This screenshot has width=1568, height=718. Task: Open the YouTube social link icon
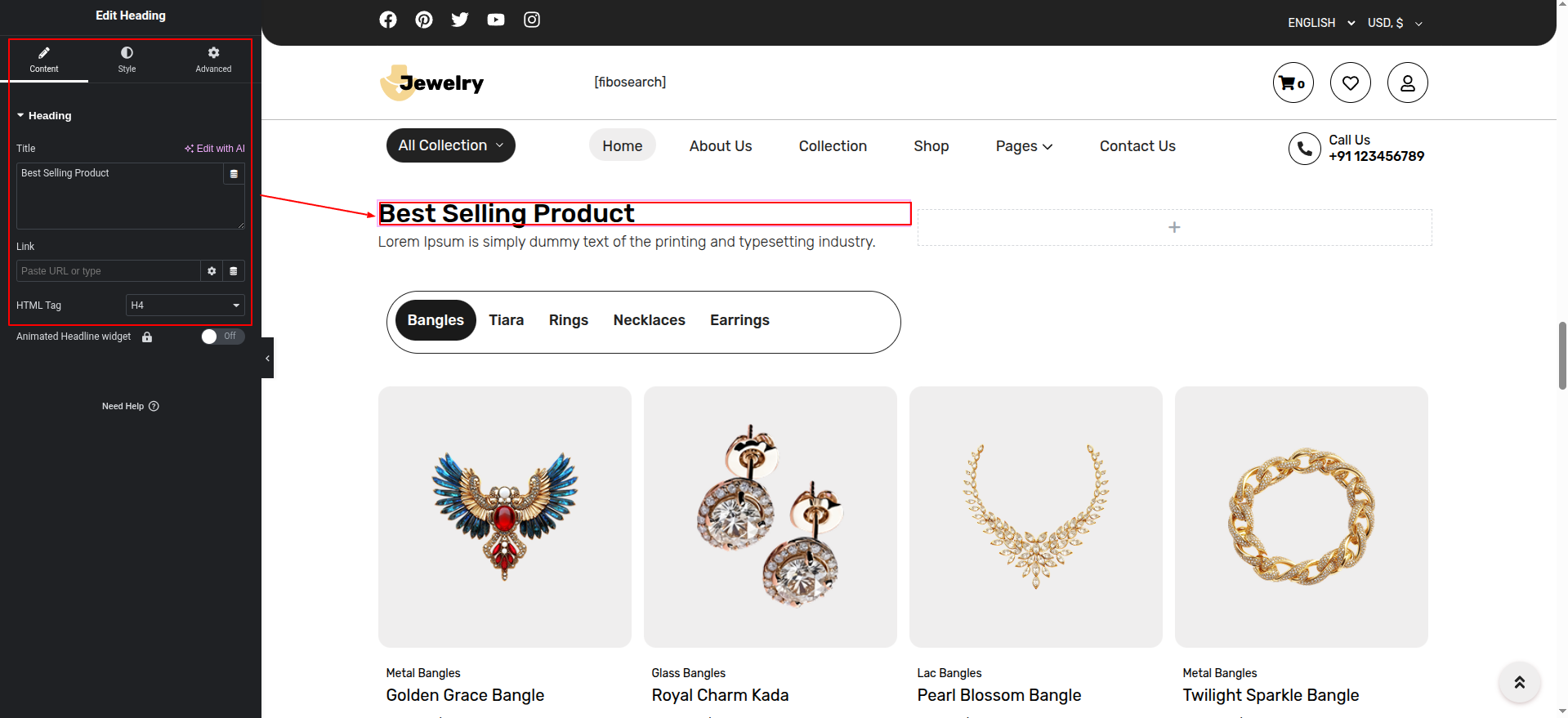tap(496, 20)
